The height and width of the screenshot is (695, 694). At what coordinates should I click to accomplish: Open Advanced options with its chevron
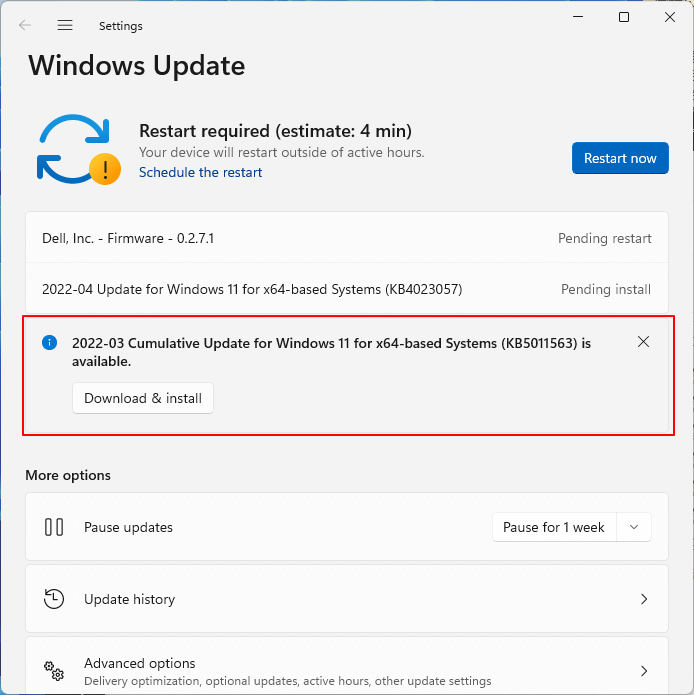643,670
